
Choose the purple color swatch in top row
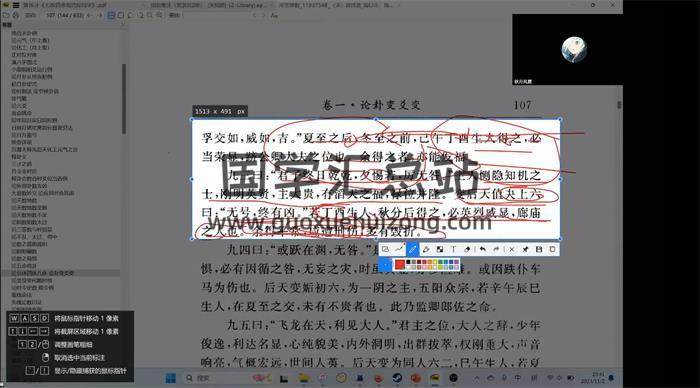pos(456,262)
